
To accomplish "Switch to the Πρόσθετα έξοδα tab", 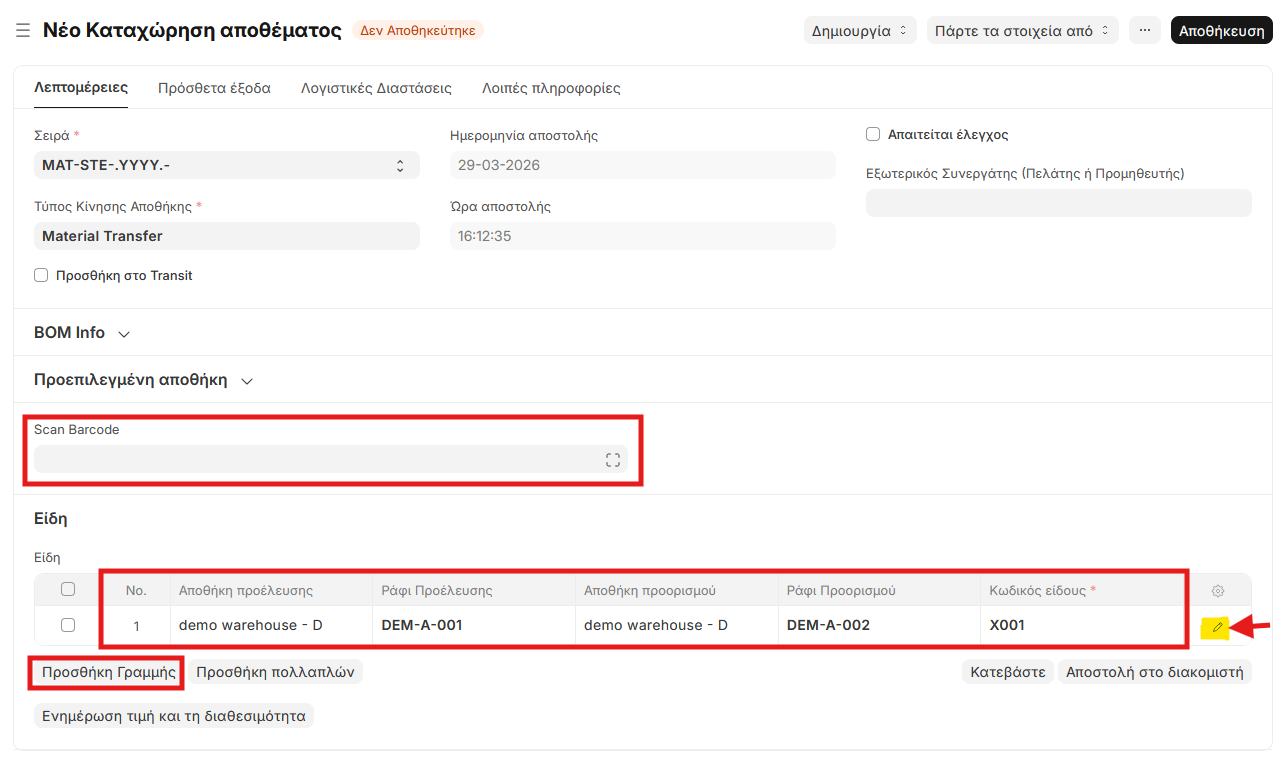I will [214, 88].
